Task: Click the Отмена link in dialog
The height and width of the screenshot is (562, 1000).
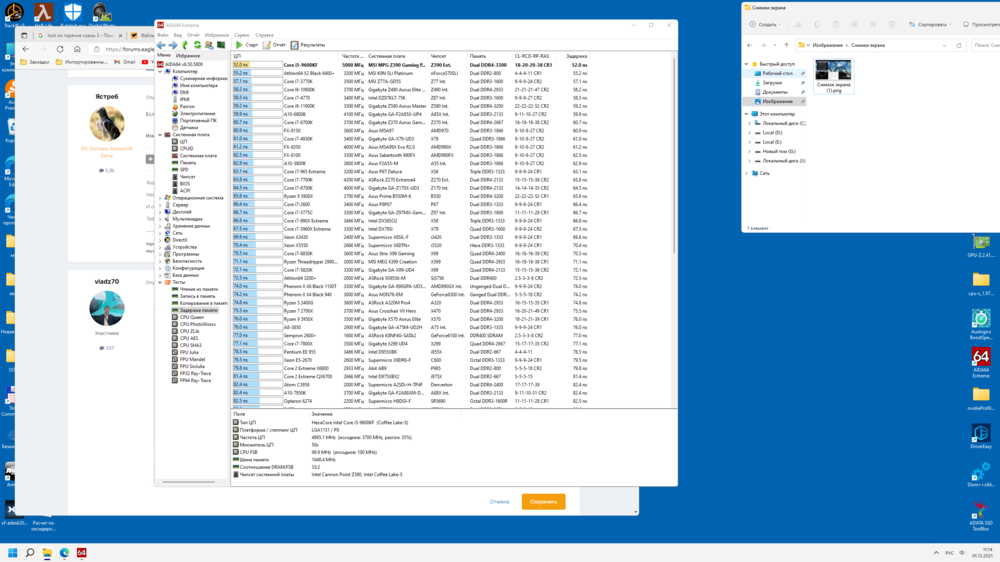Action: 499,502
